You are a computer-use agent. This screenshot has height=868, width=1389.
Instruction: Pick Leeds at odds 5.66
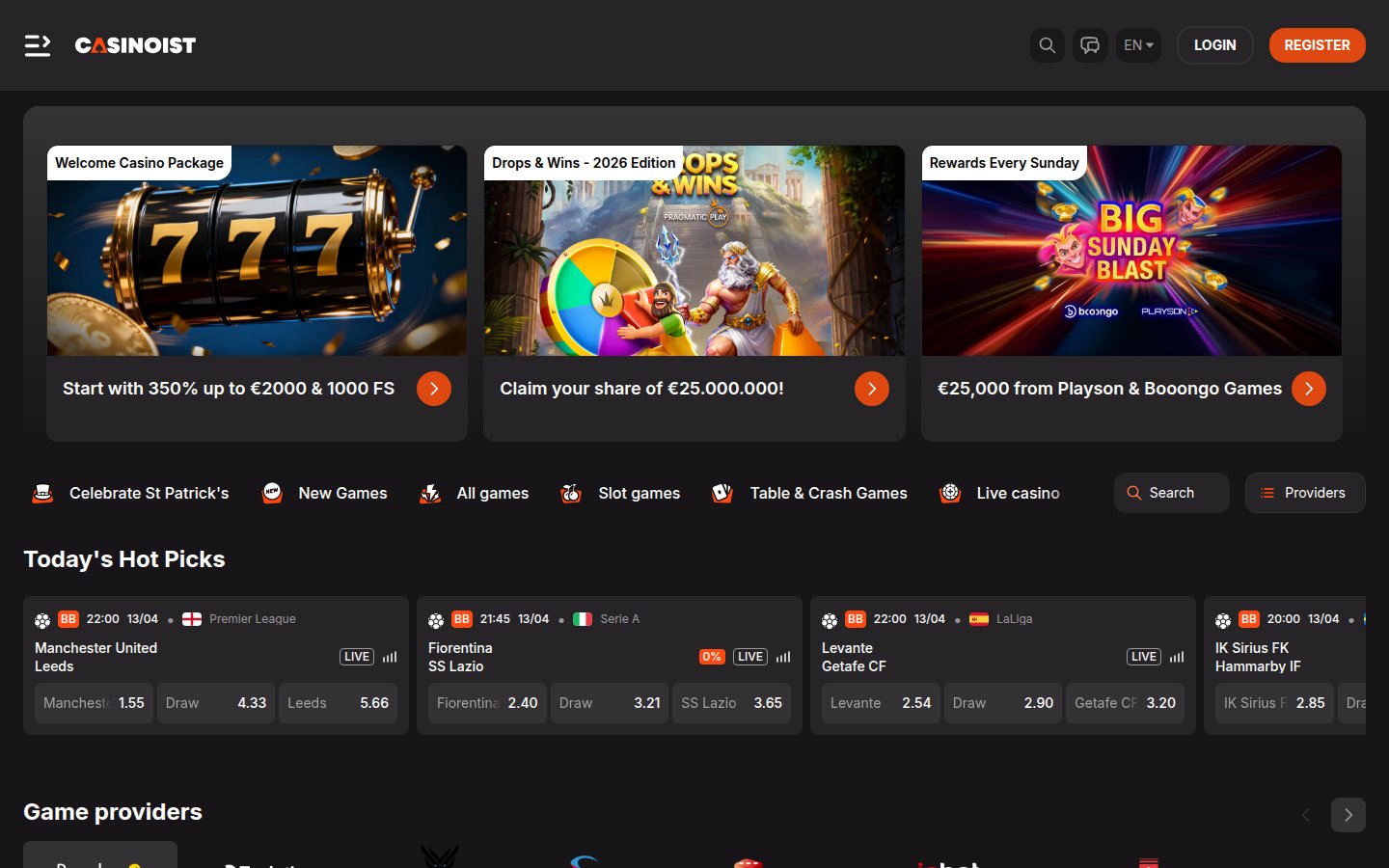339,703
